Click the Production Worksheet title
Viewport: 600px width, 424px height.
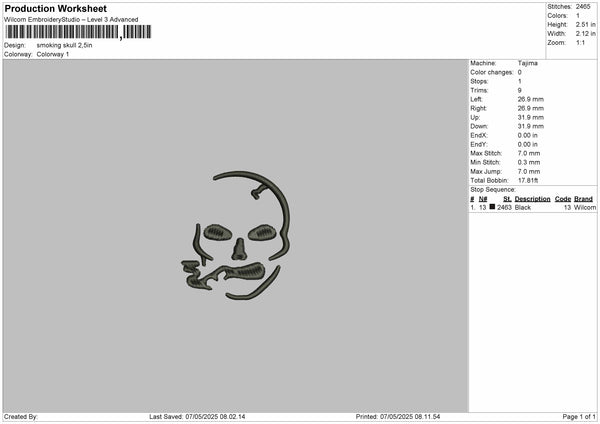tap(55, 8)
